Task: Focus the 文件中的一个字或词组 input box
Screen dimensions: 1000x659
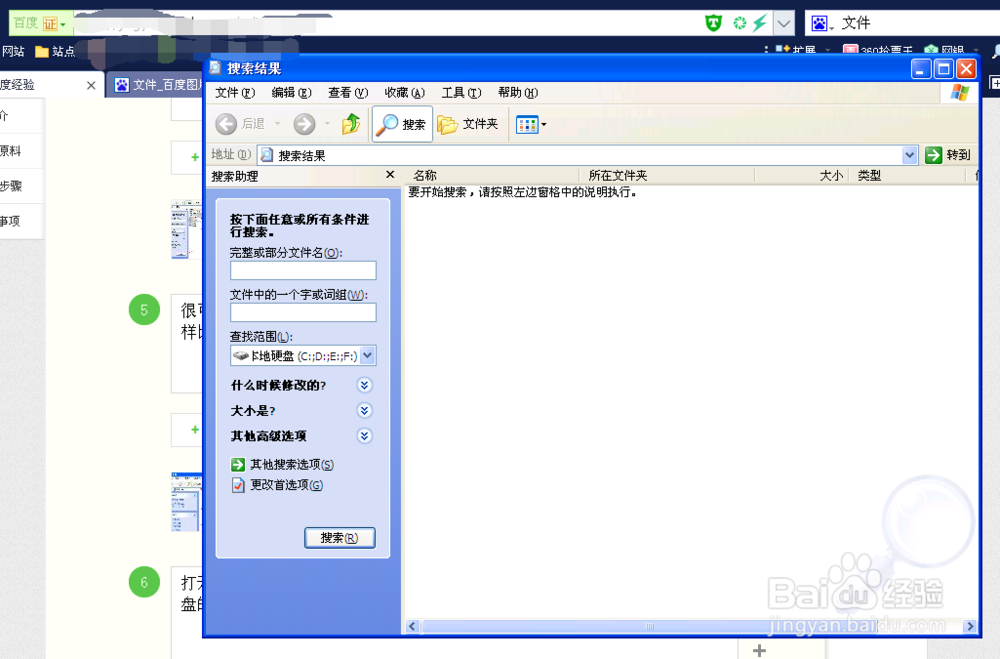Action: tap(303, 313)
